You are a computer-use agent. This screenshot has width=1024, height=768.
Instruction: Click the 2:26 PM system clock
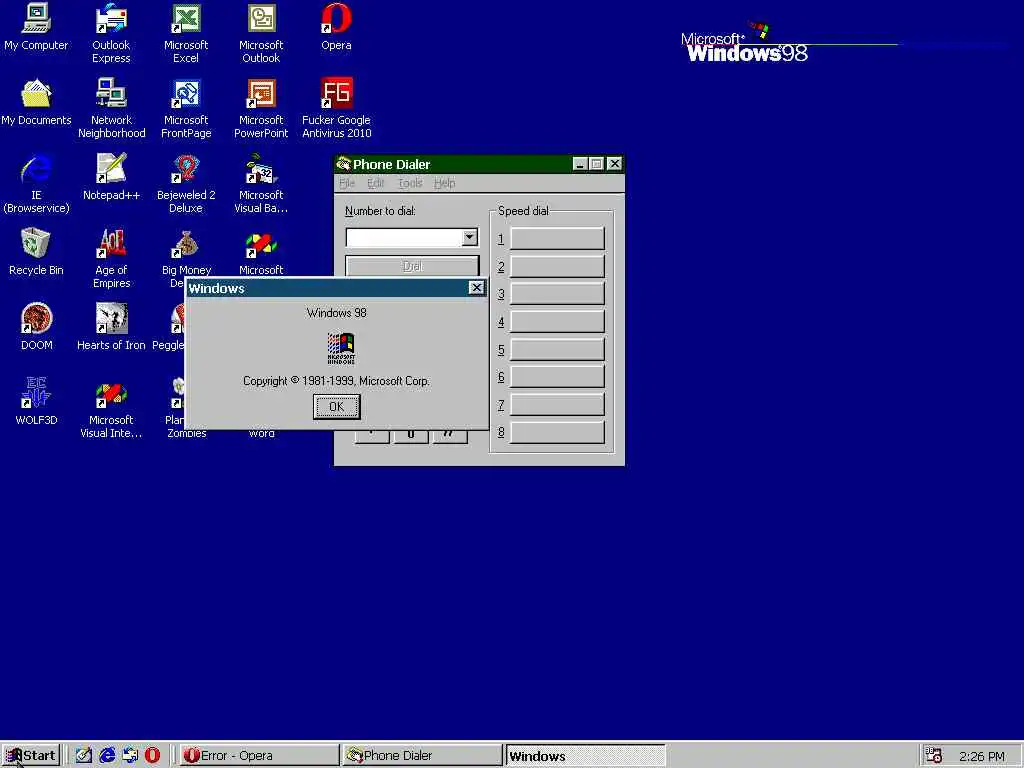pos(982,756)
